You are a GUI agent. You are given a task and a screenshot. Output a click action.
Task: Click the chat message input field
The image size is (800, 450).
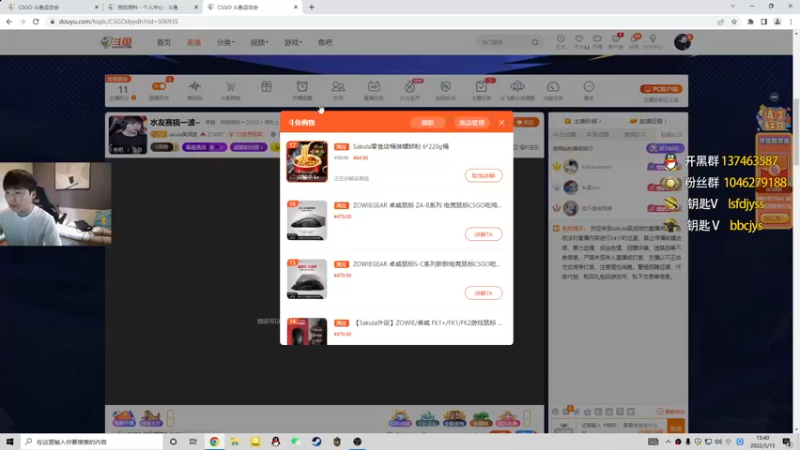click(621, 426)
